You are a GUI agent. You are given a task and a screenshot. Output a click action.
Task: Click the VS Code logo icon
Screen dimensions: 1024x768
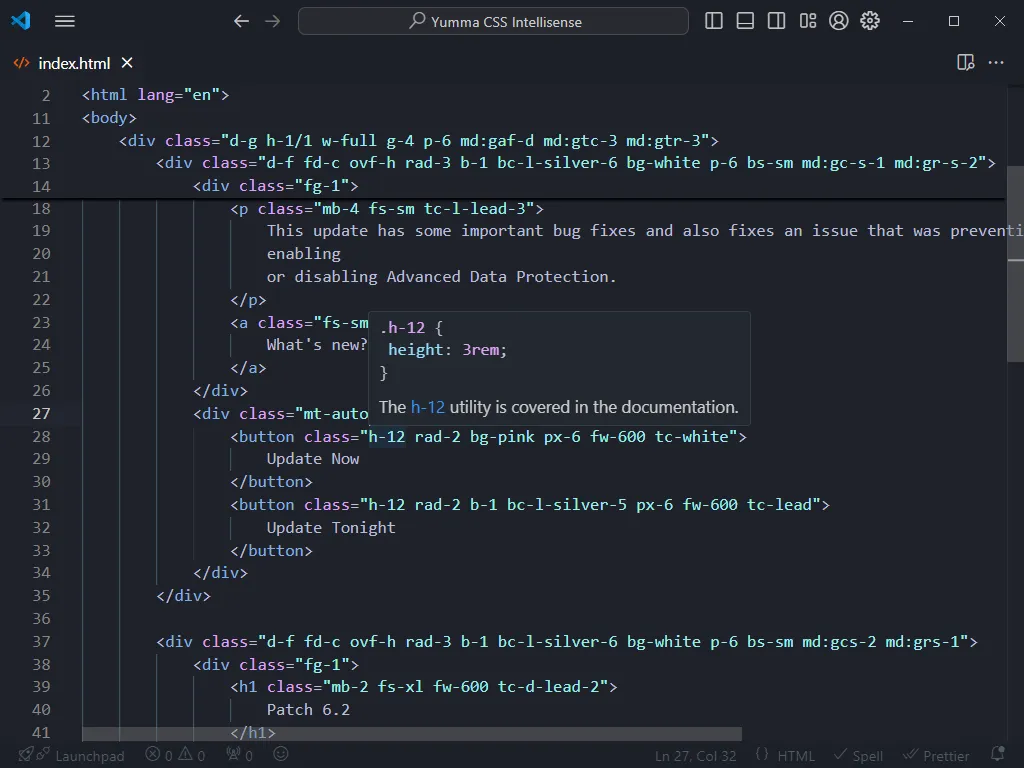[x=21, y=21]
